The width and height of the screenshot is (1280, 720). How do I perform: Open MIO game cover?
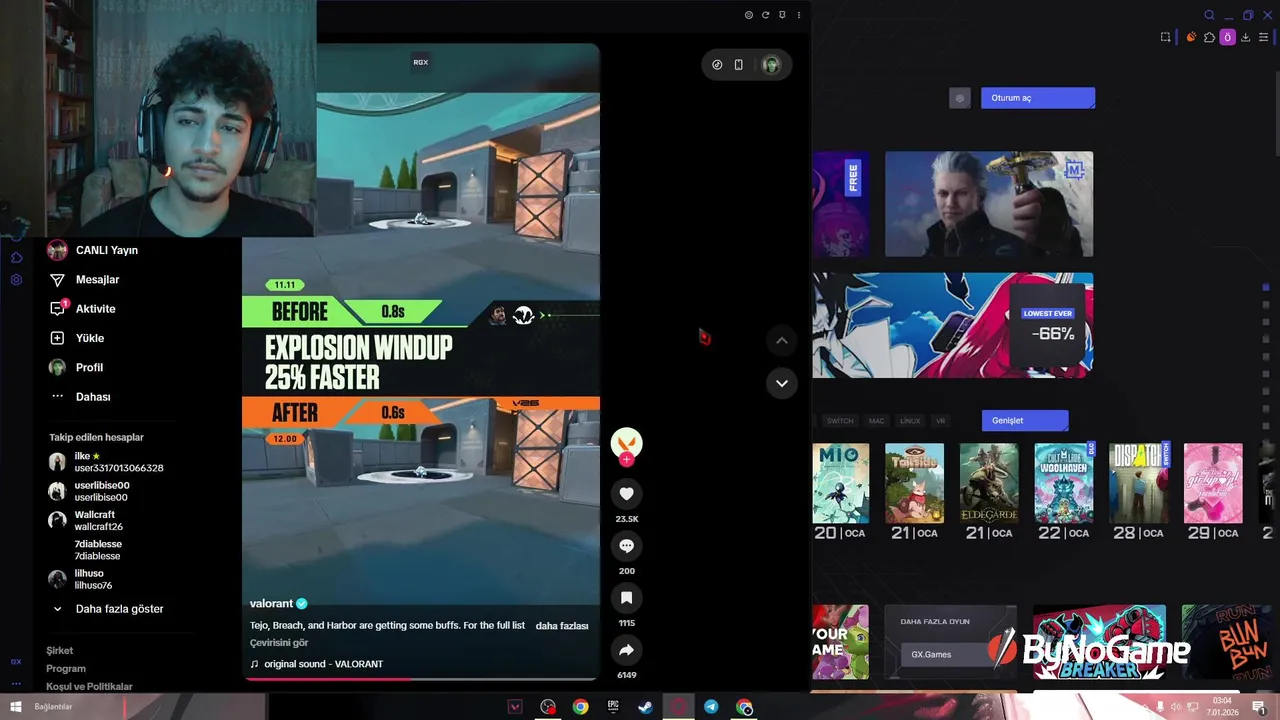coord(841,483)
